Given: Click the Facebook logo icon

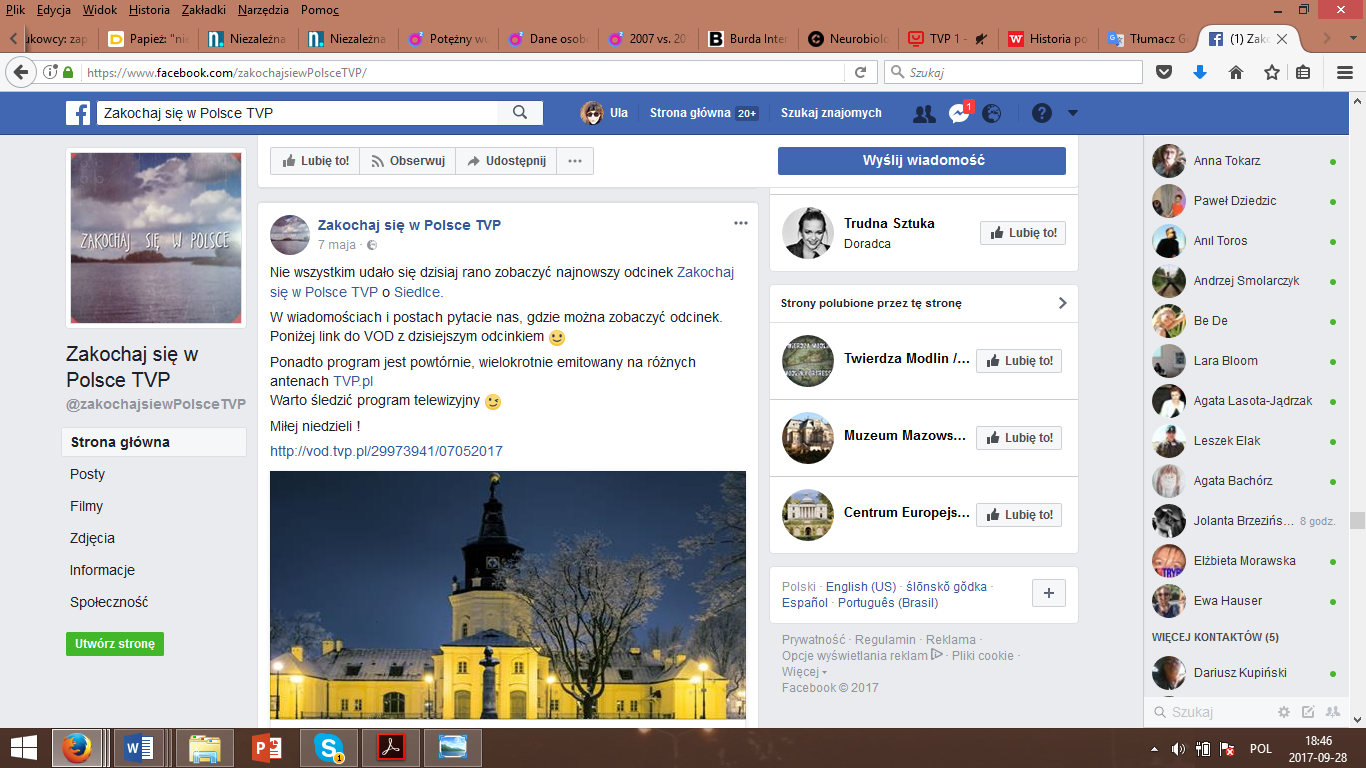Looking at the screenshot, I should coord(78,113).
